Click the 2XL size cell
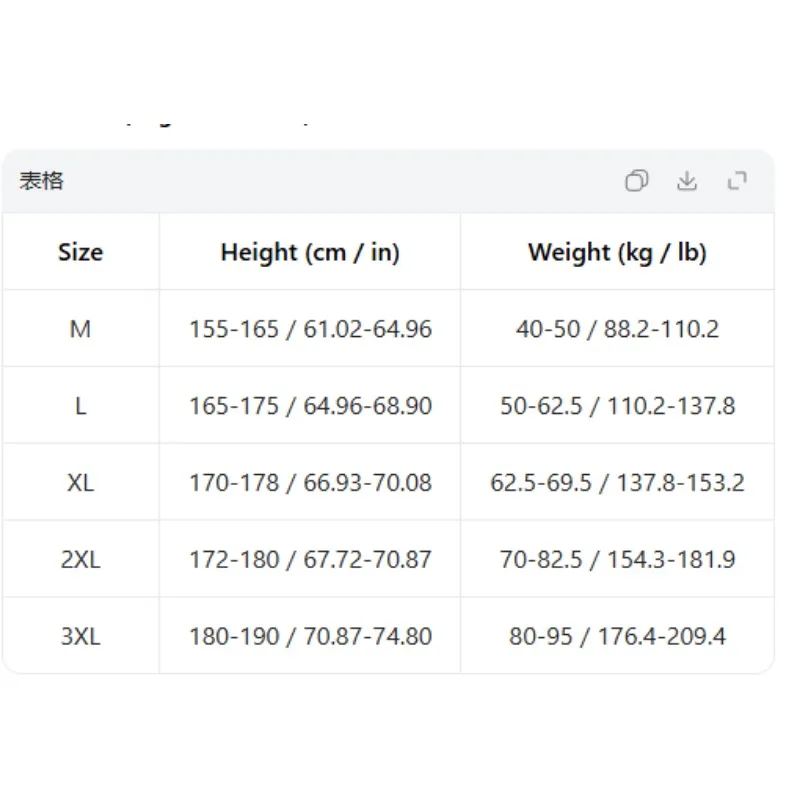Screen dimensions: 800x800 (x=81, y=560)
